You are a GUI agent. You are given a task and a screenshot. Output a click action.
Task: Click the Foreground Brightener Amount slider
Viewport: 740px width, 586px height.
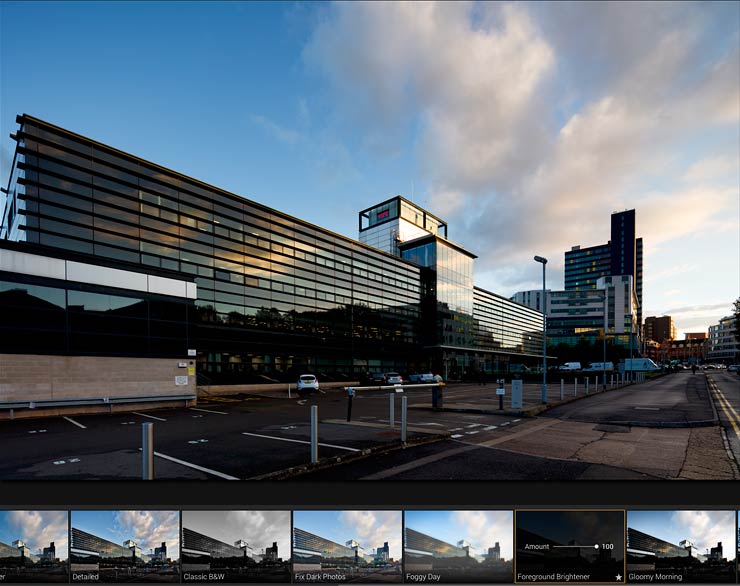click(x=576, y=546)
